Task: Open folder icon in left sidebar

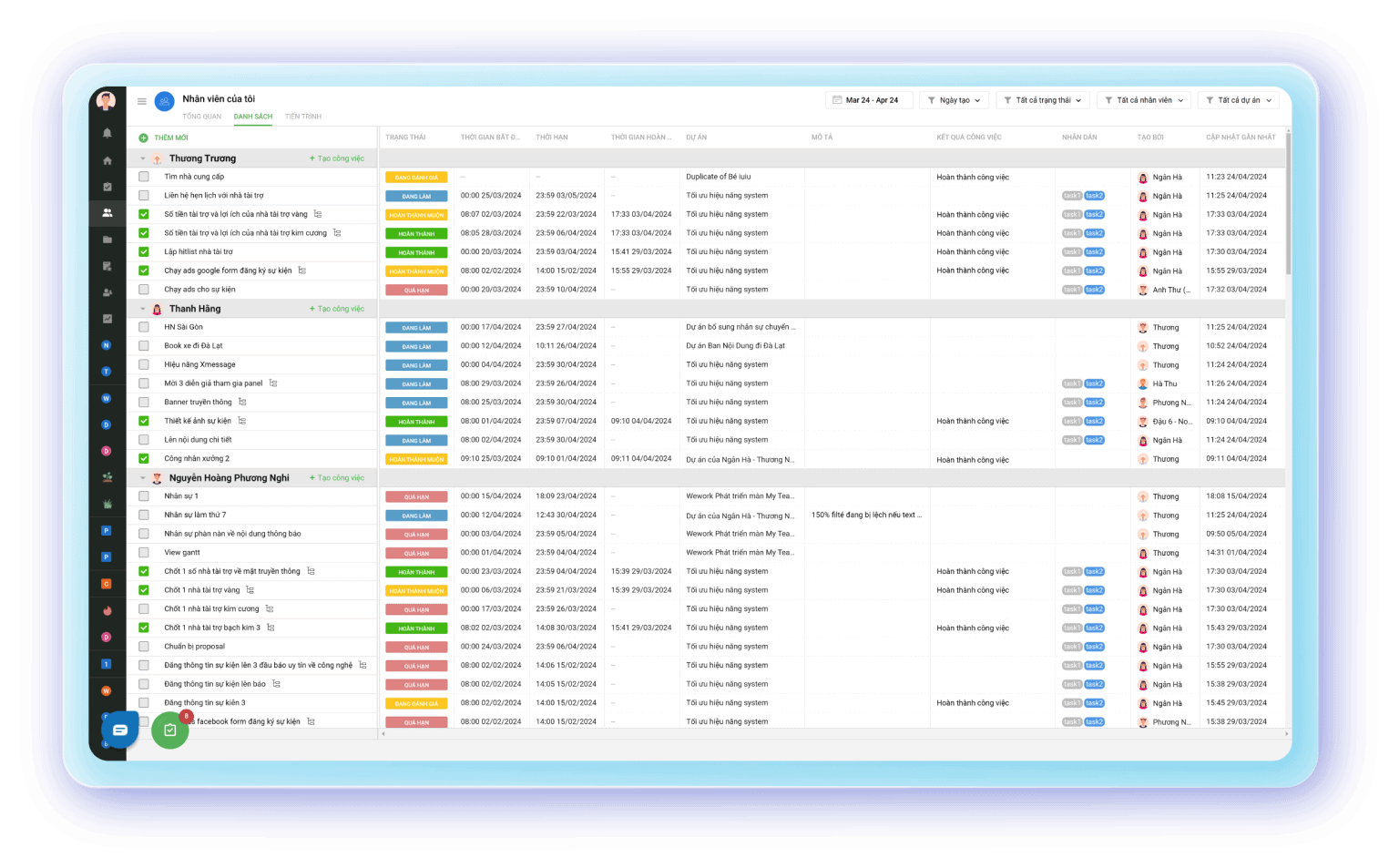Action: [x=107, y=240]
